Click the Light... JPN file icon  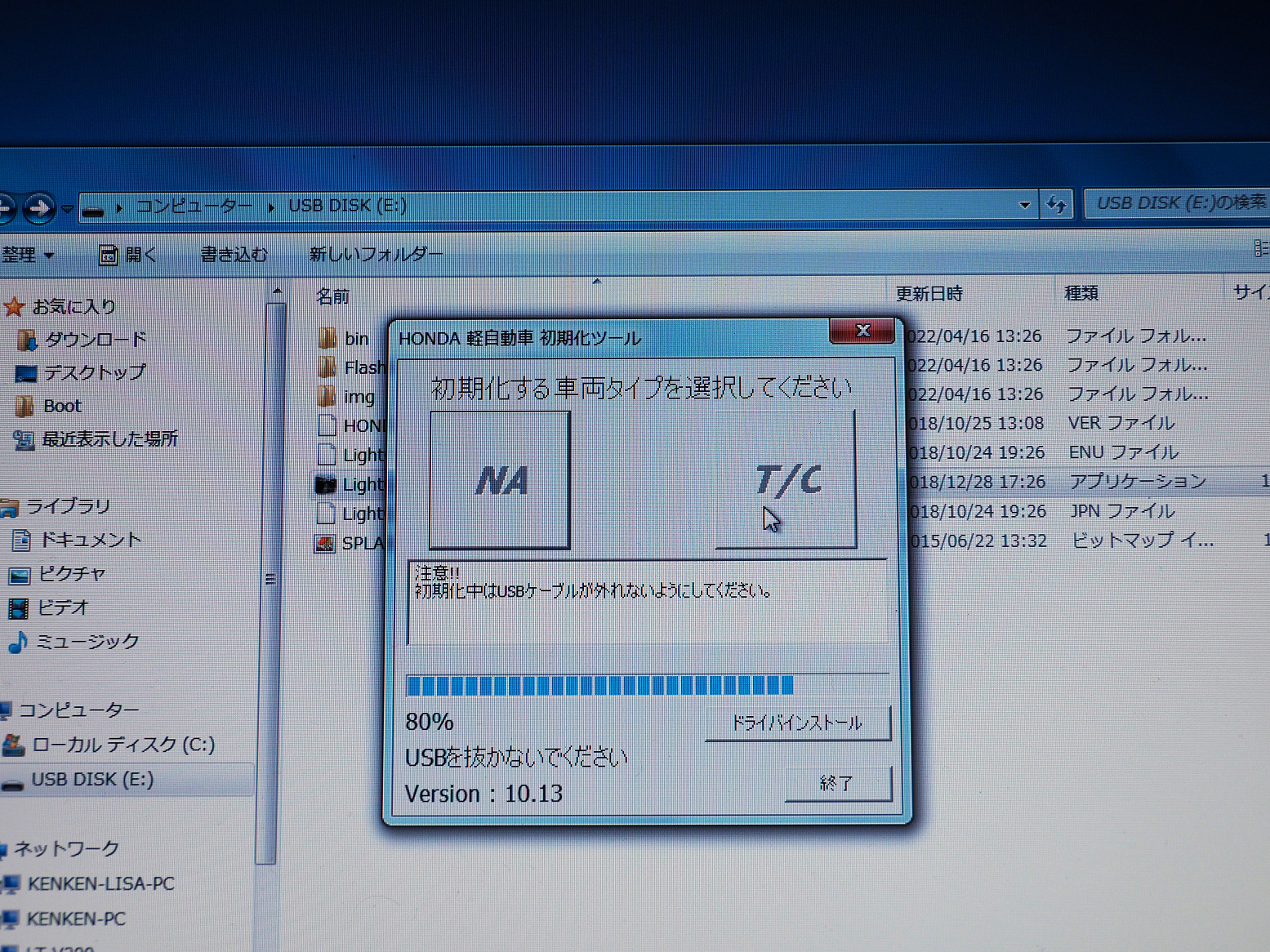click(x=326, y=514)
